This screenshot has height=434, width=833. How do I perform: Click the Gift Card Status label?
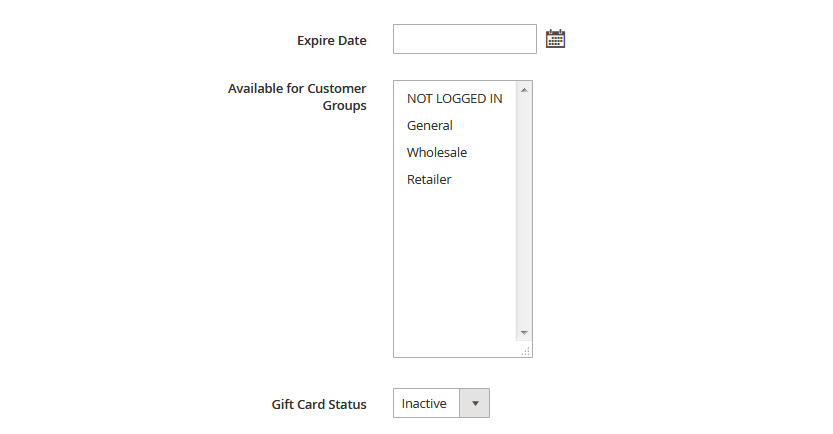(x=319, y=404)
